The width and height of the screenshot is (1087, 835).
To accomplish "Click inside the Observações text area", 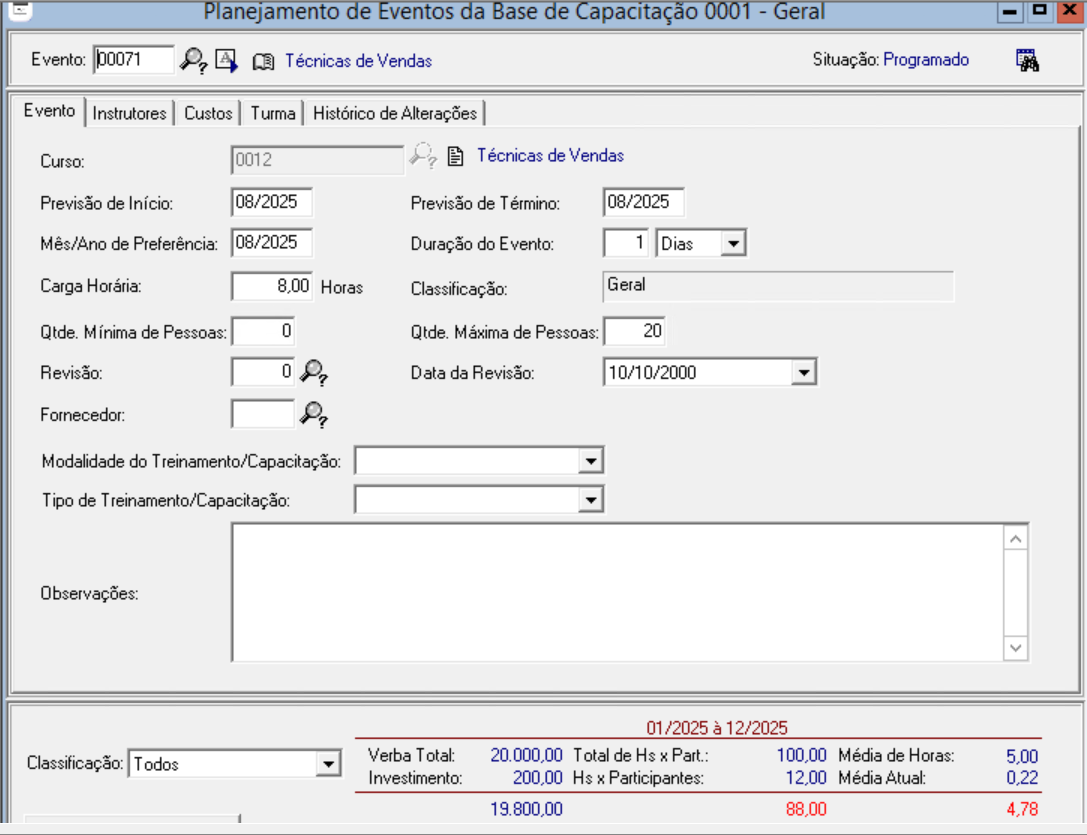I will (616, 592).
